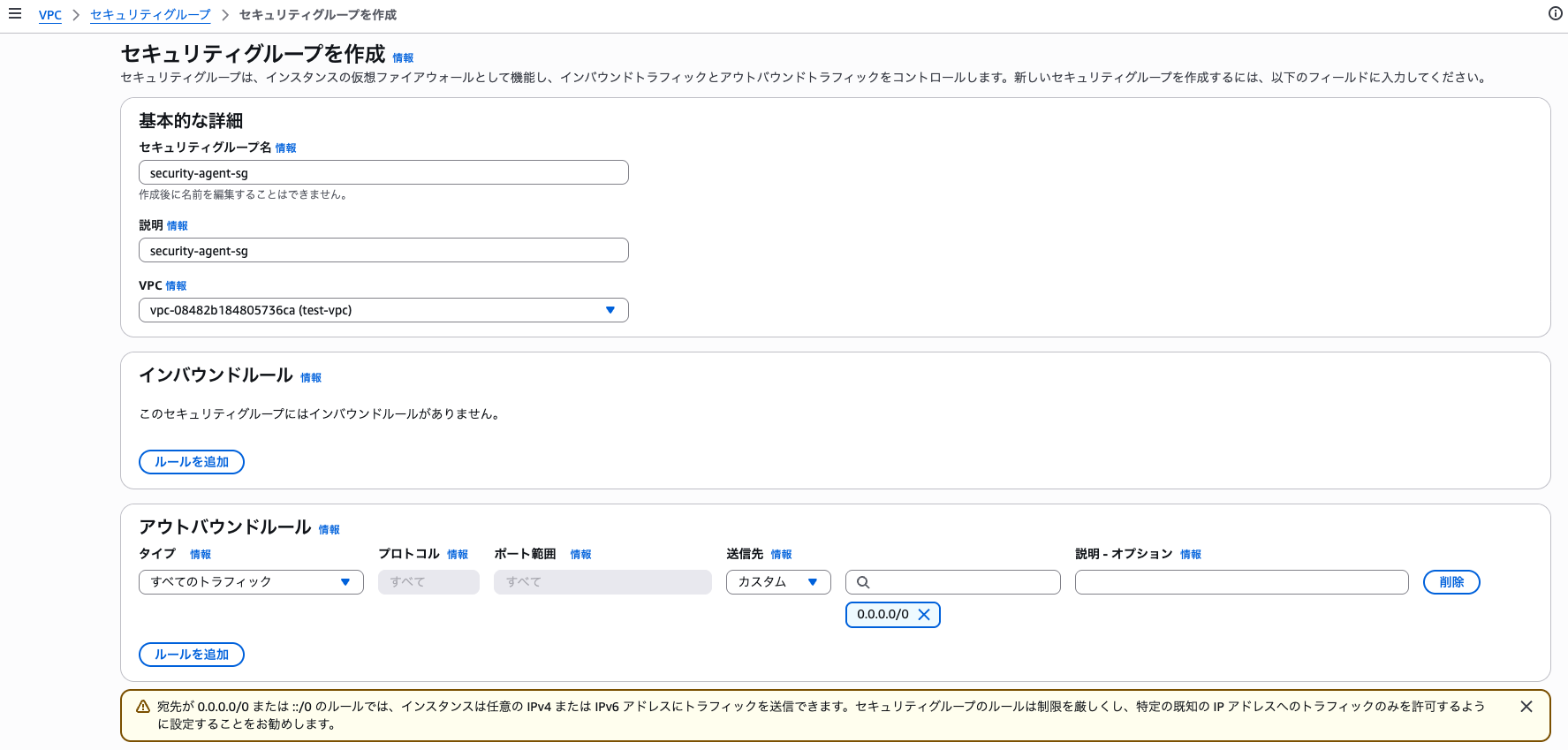
Task: Click the no inbound rules message text
Action: (x=322, y=413)
